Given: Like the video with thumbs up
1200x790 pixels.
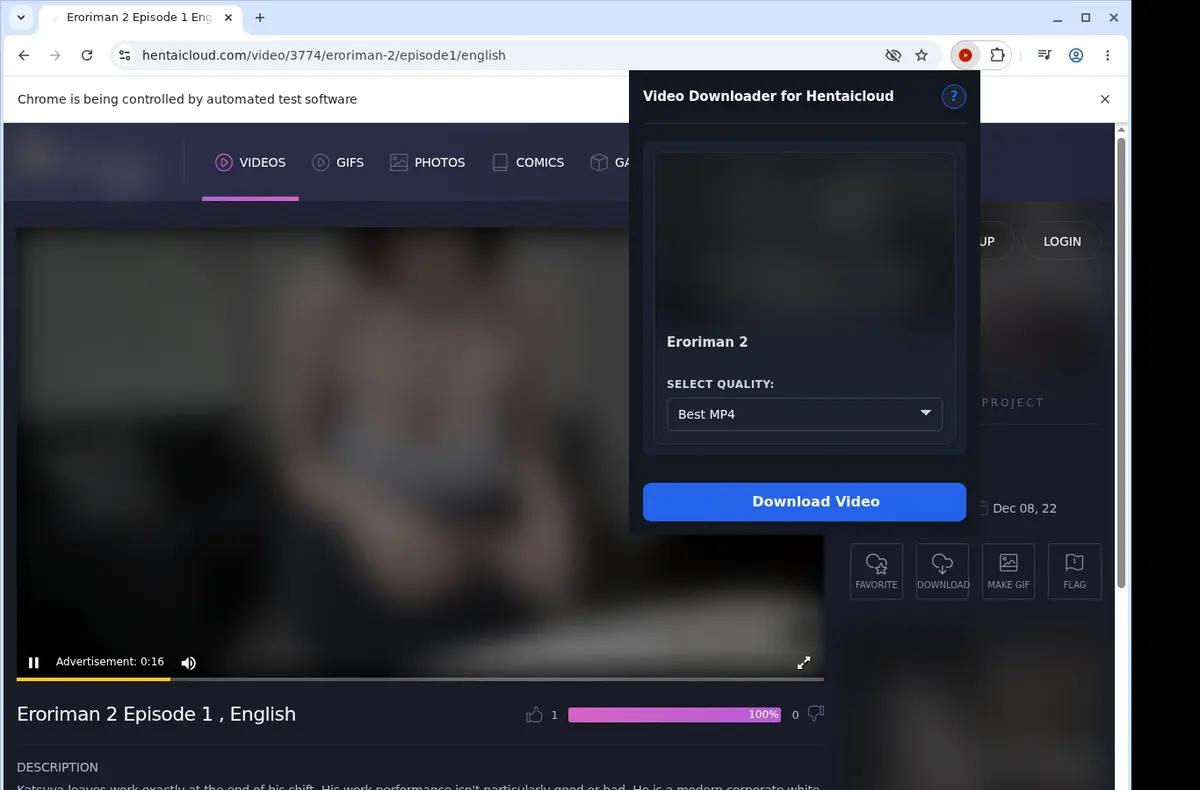Looking at the screenshot, I should (x=534, y=714).
